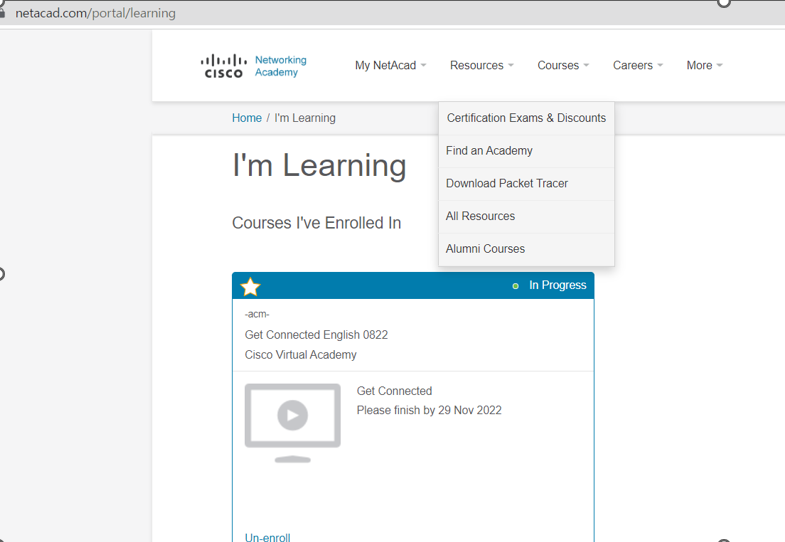Image resolution: width=785 pixels, height=542 pixels.
Task: Click the -acm- label
Action: [257, 314]
